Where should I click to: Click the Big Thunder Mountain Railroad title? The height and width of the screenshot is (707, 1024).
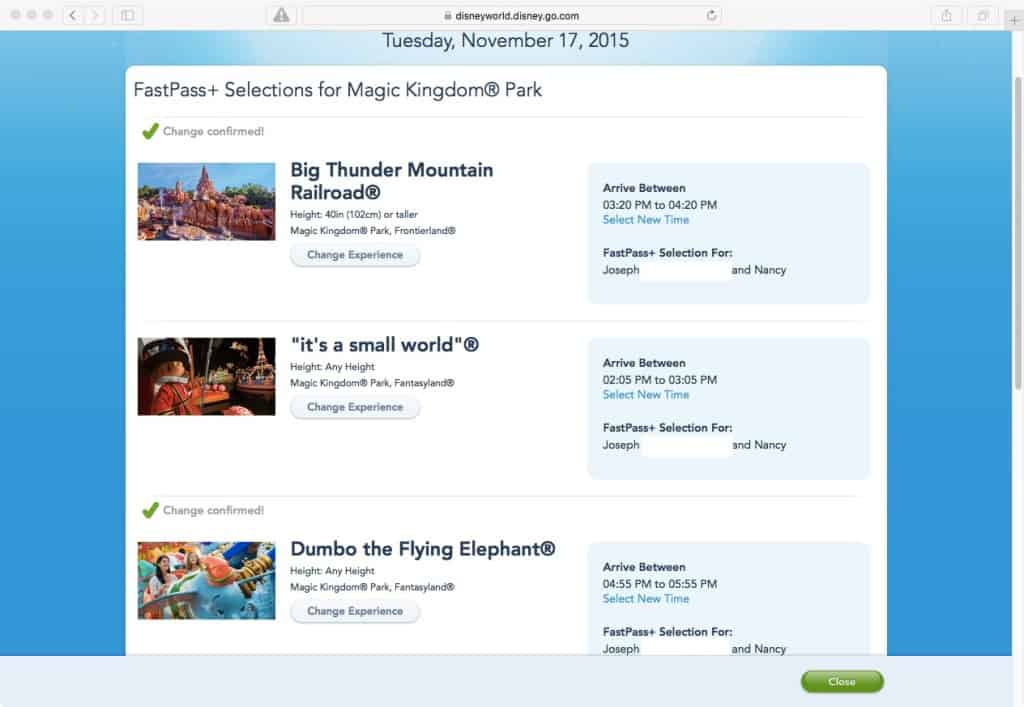(392, 181)
